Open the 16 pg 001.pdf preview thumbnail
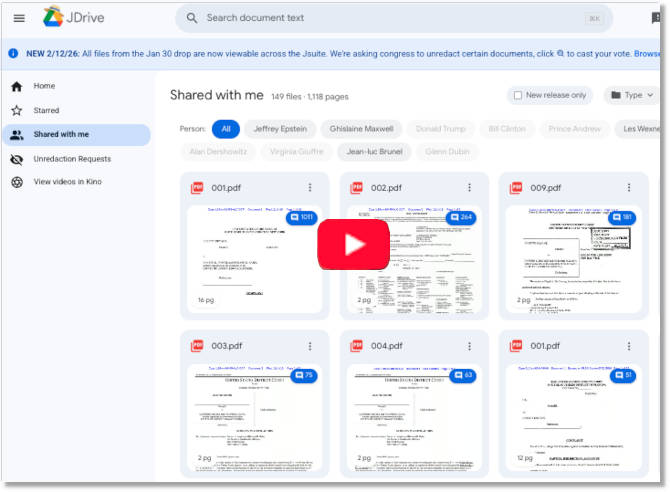Viewport: 670px width, 492px height. point(255,259)
